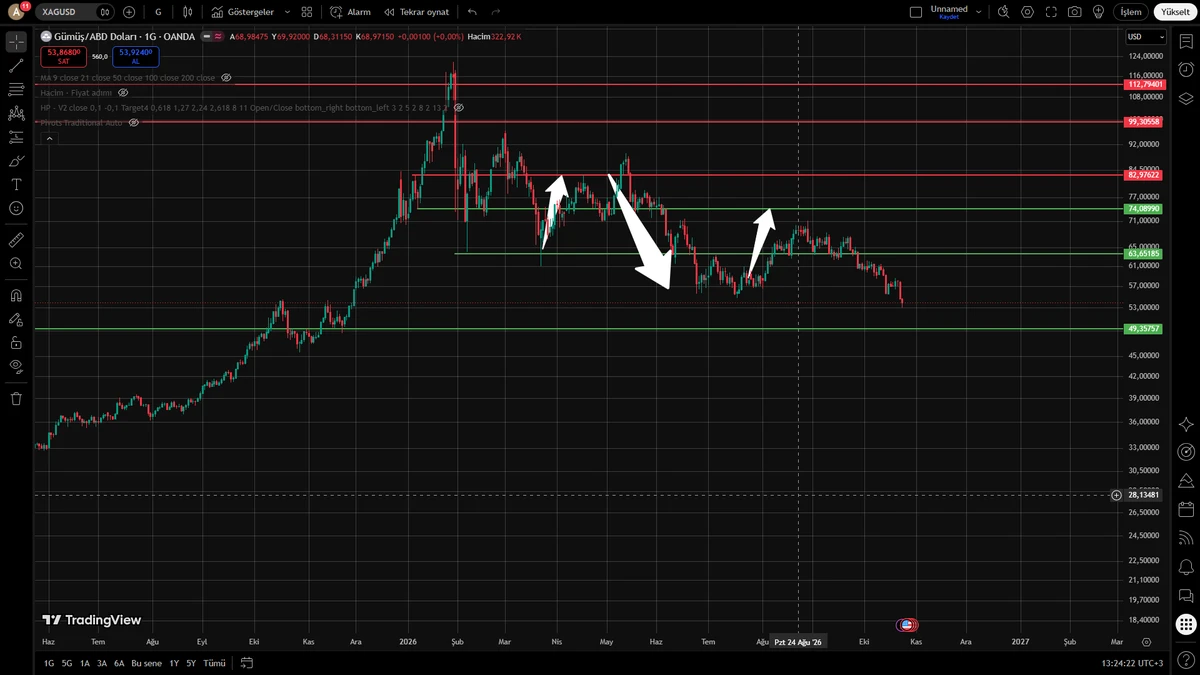The image size is (1200, 675).
Task: Select the ruler measure tool
Action: coord(16,240)
